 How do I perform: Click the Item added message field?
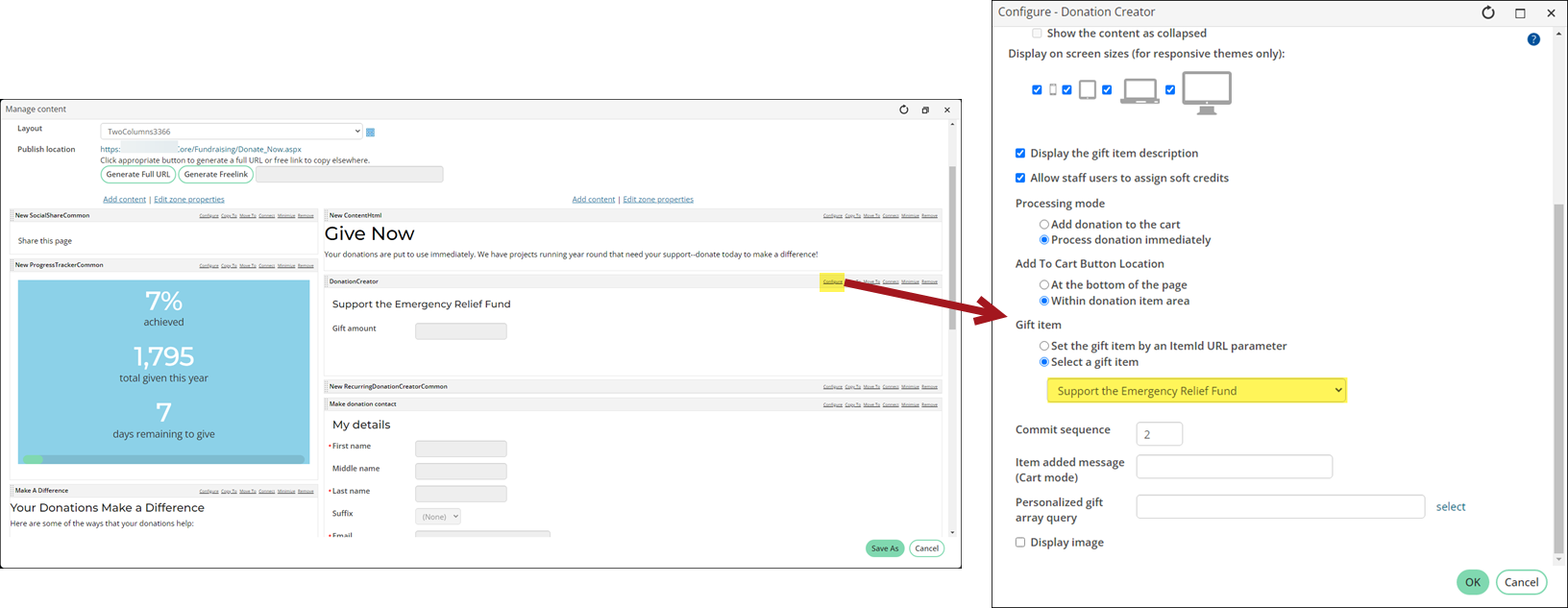coord(1235,467)
